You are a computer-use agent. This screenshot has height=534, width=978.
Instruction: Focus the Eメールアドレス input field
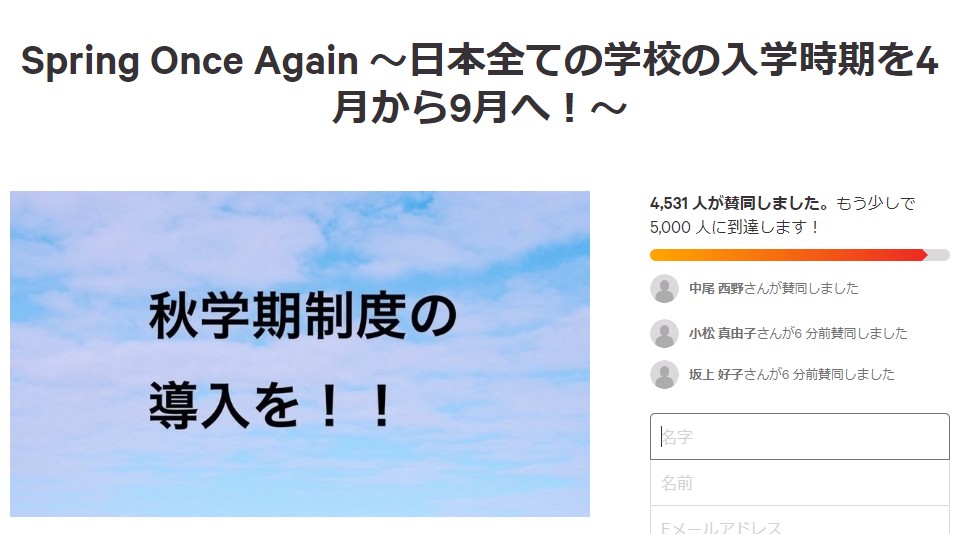point(800,522)
